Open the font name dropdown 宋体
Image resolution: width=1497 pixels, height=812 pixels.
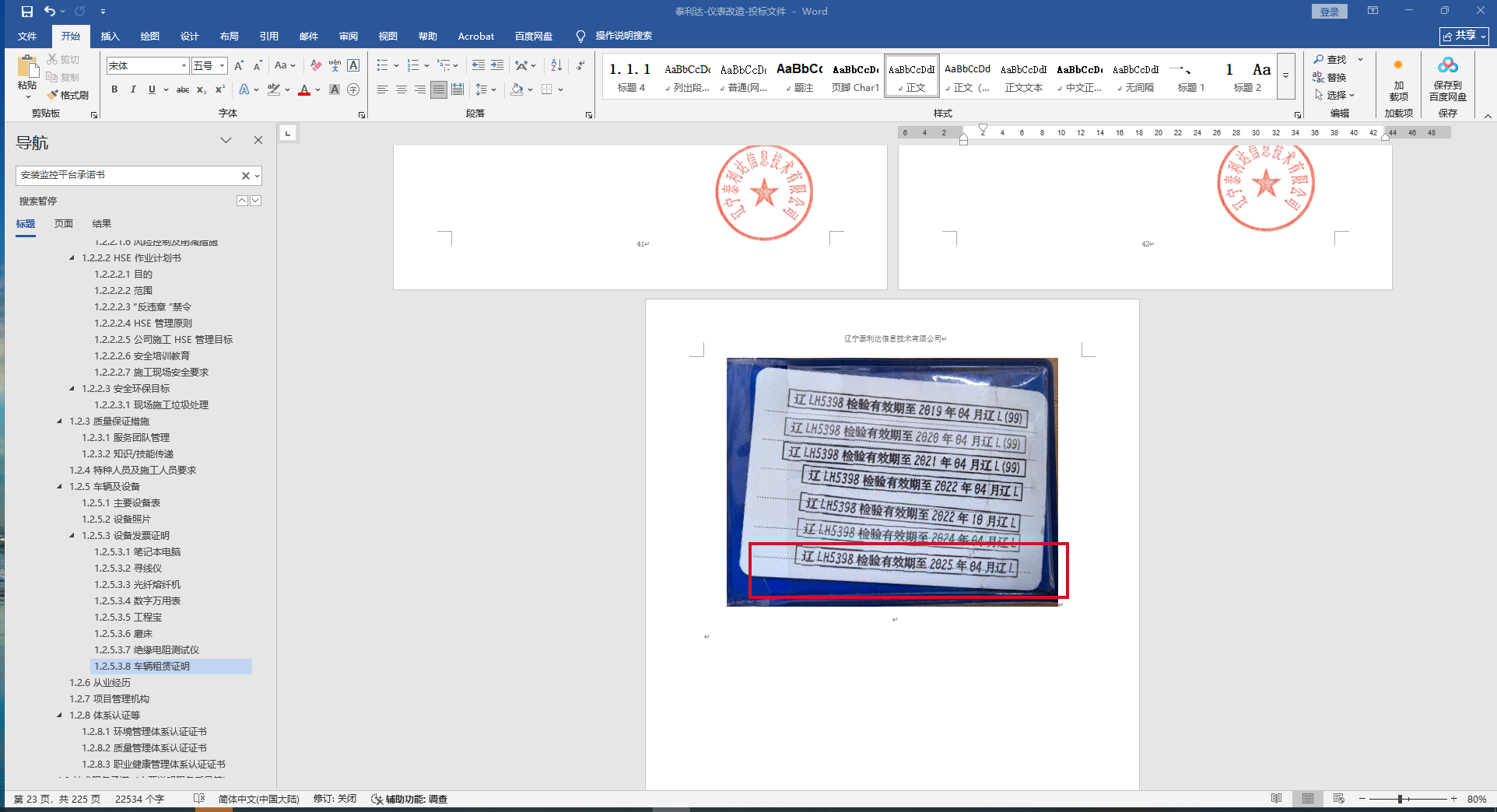click(184, 66)
